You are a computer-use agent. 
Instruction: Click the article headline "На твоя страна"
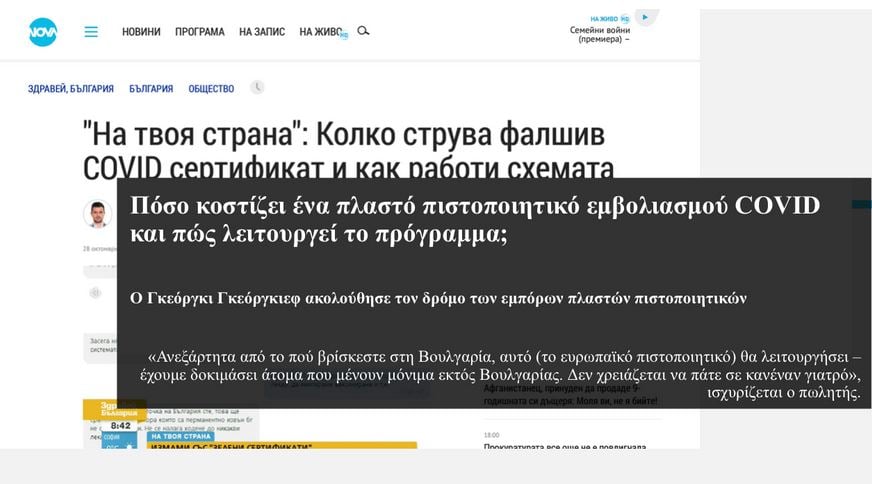click(x=348, y=150)
